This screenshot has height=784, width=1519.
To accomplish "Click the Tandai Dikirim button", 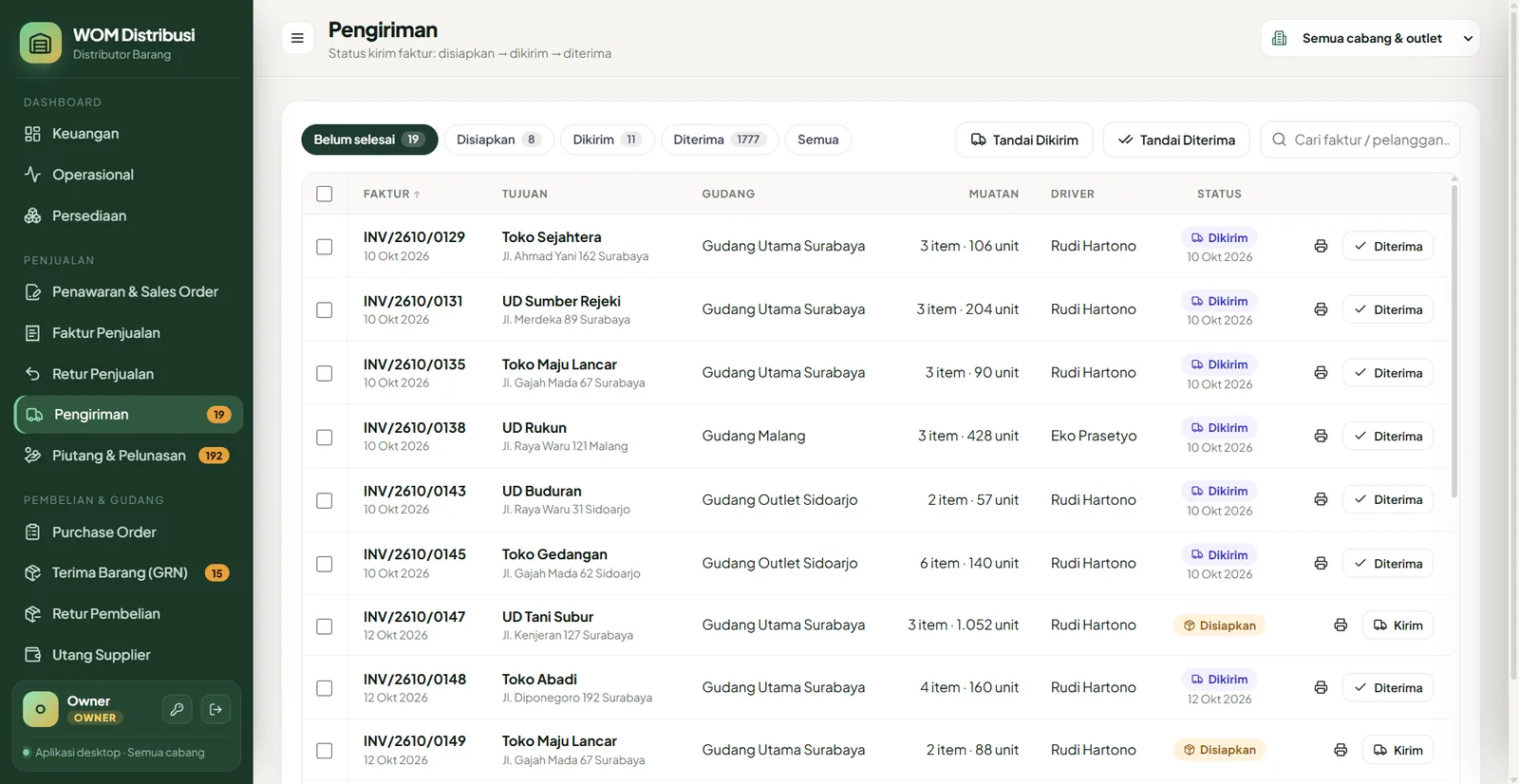I will (x=1024, y=140).
